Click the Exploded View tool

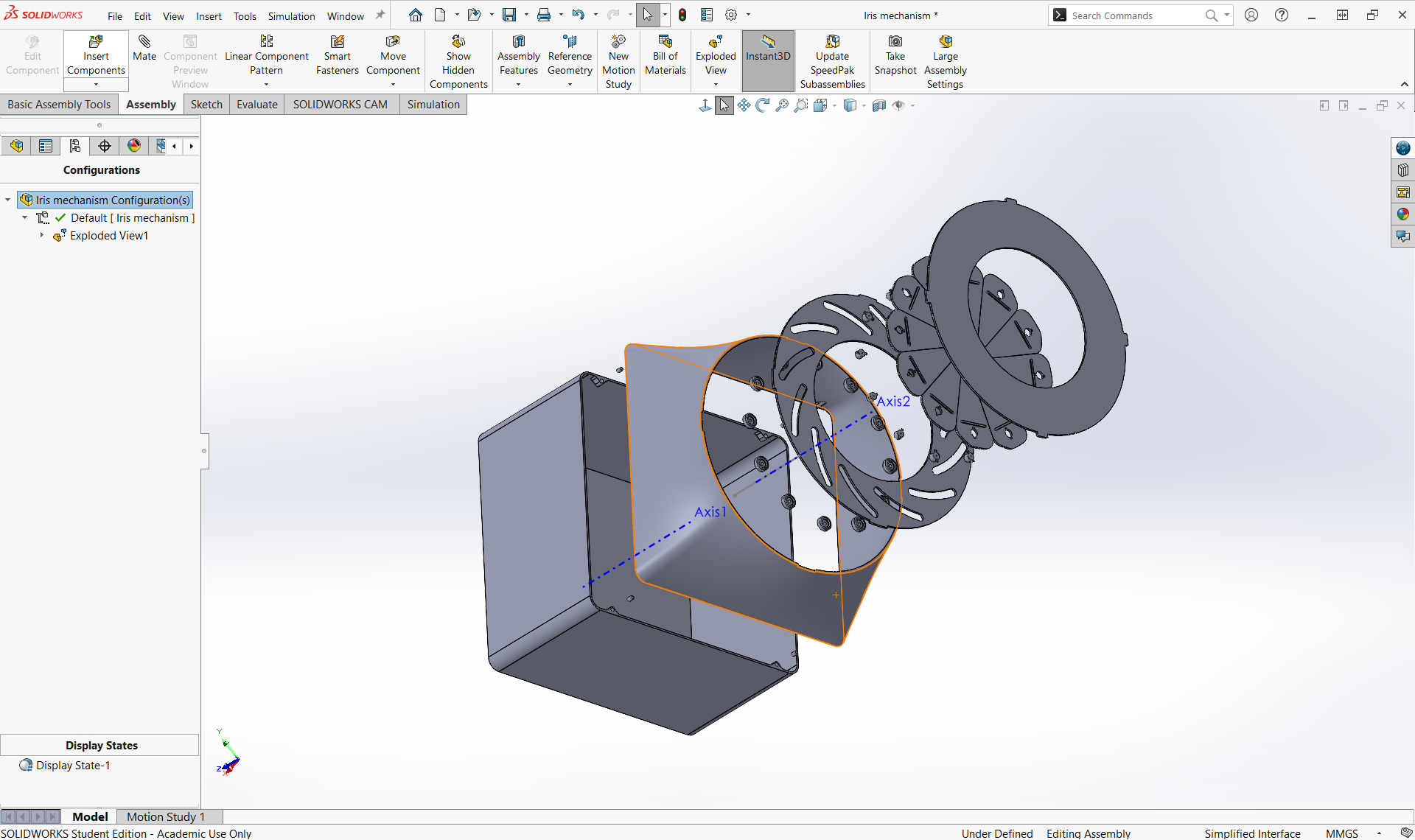[716, 55]
